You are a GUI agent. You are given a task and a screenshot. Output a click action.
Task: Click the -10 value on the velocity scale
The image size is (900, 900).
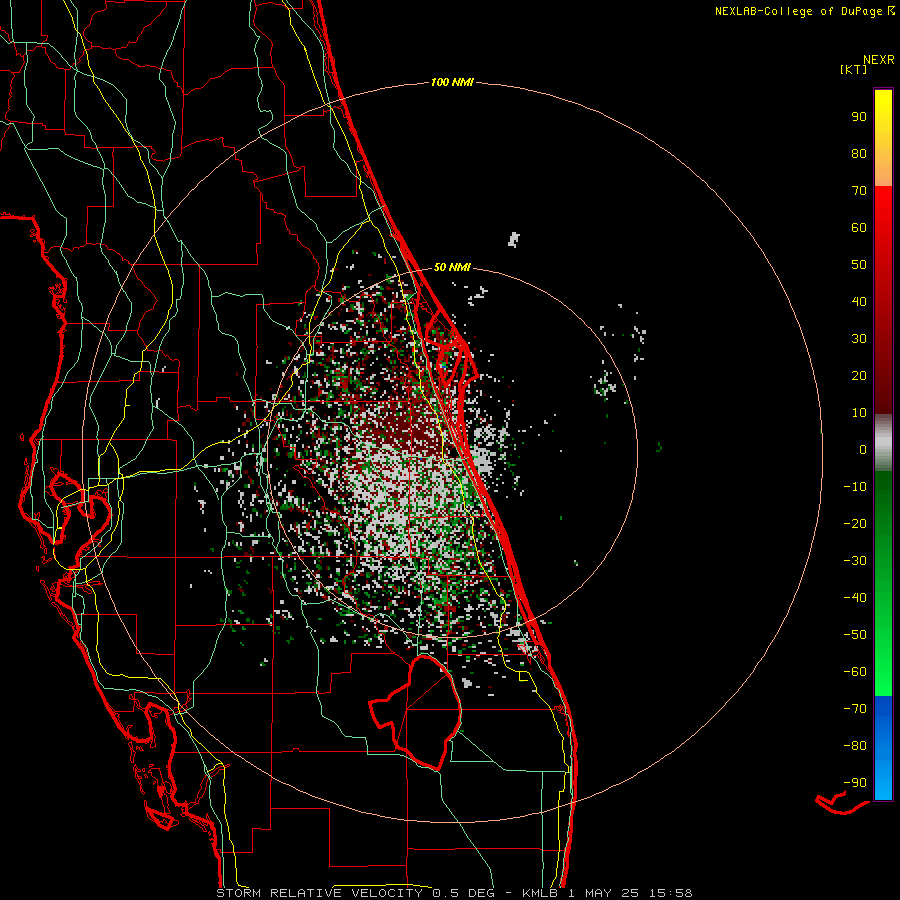click(855, 487)
